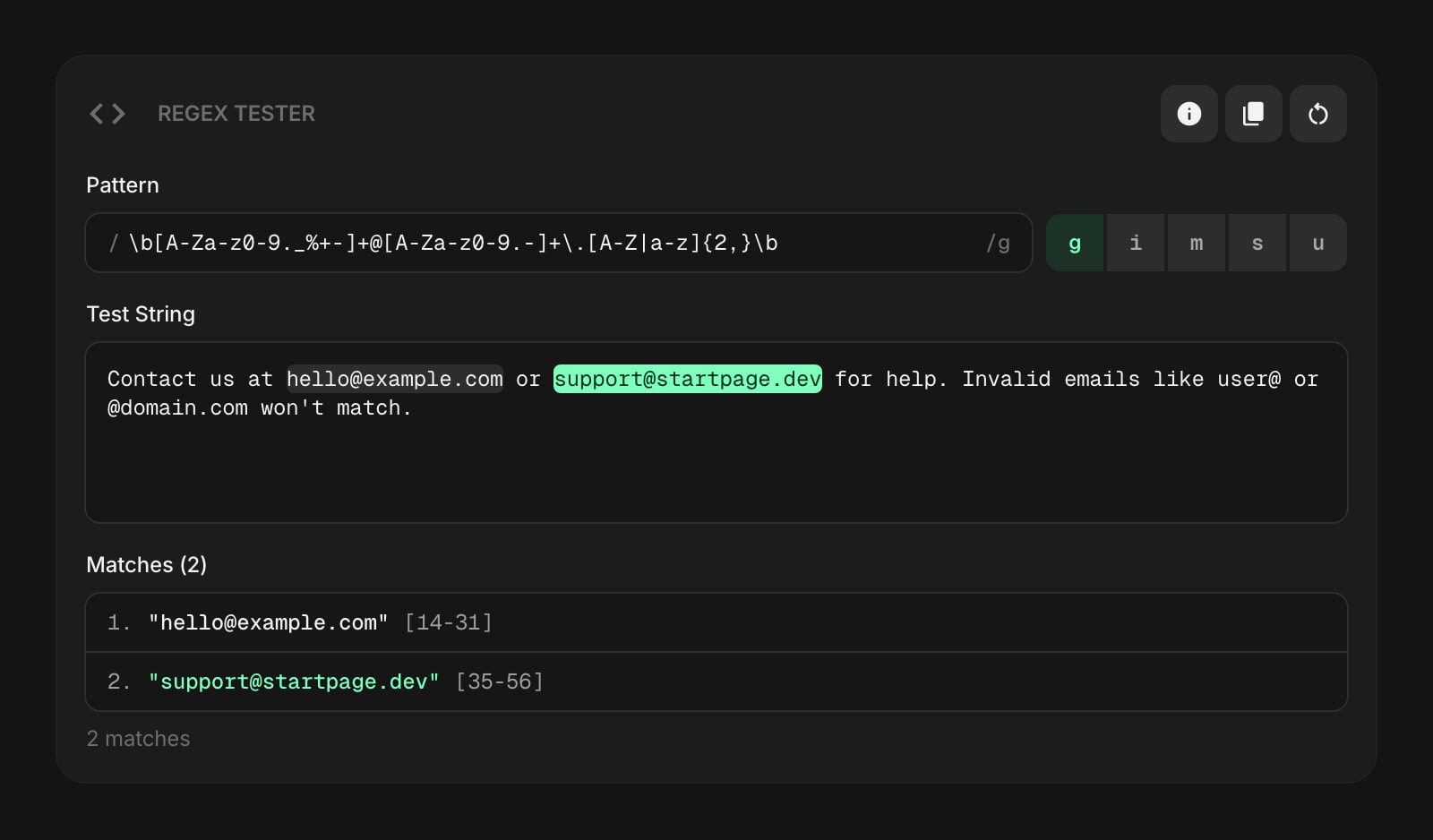1433x840 pixels.
Task: Open regex info with the info icon
Action: 1188,114
